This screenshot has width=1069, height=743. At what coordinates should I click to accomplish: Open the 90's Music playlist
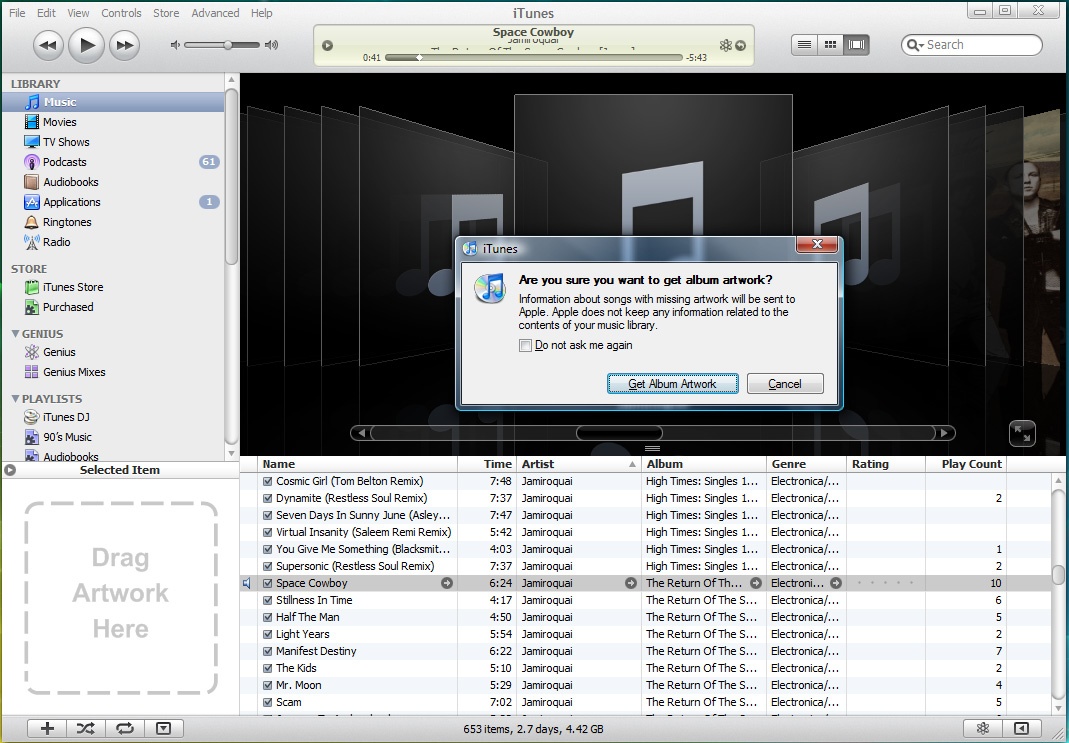coord(113,437)
